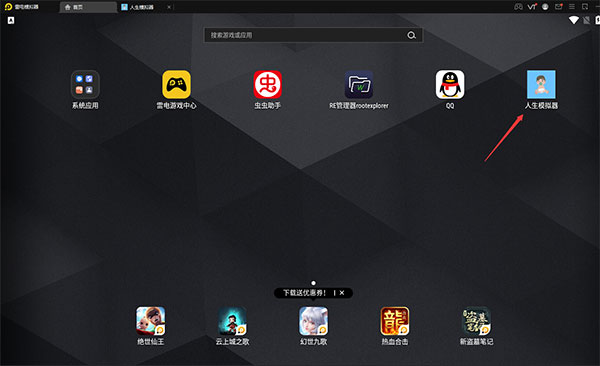
Task: Open recommended game 绝世仙王
Action: pos(150,321)
